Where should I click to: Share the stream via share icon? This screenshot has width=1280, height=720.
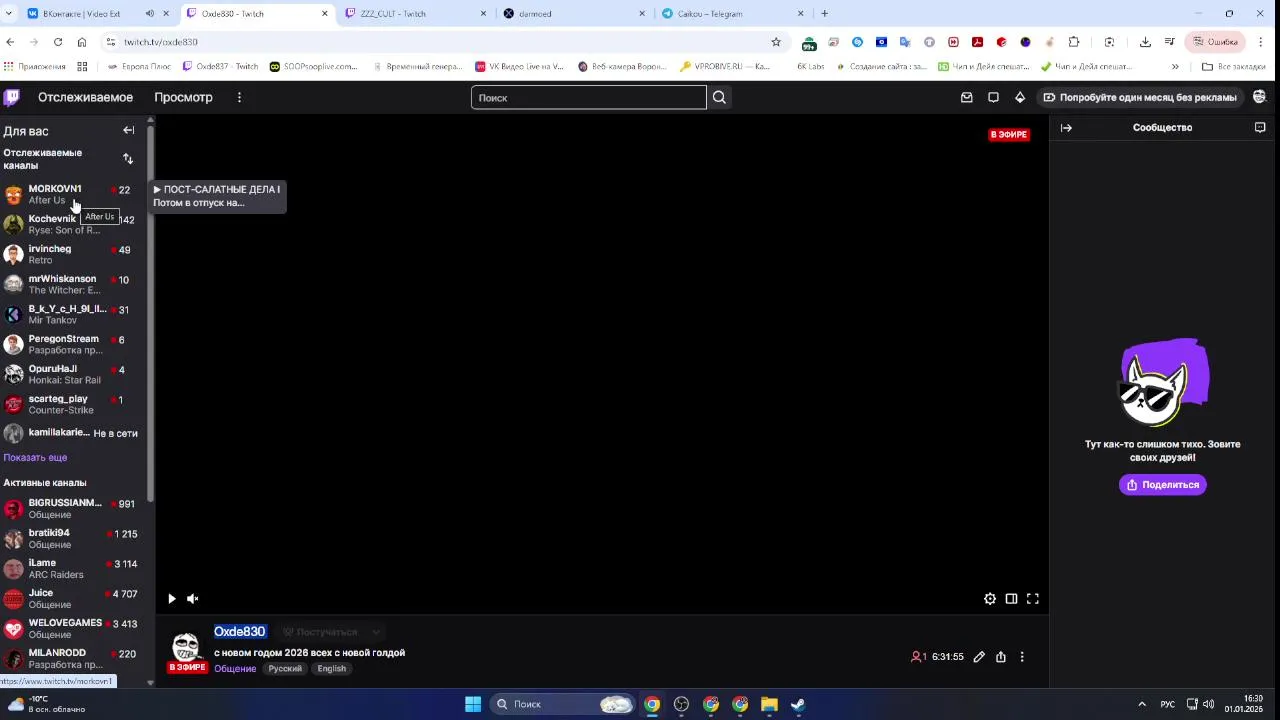(x=1001, y=657)
